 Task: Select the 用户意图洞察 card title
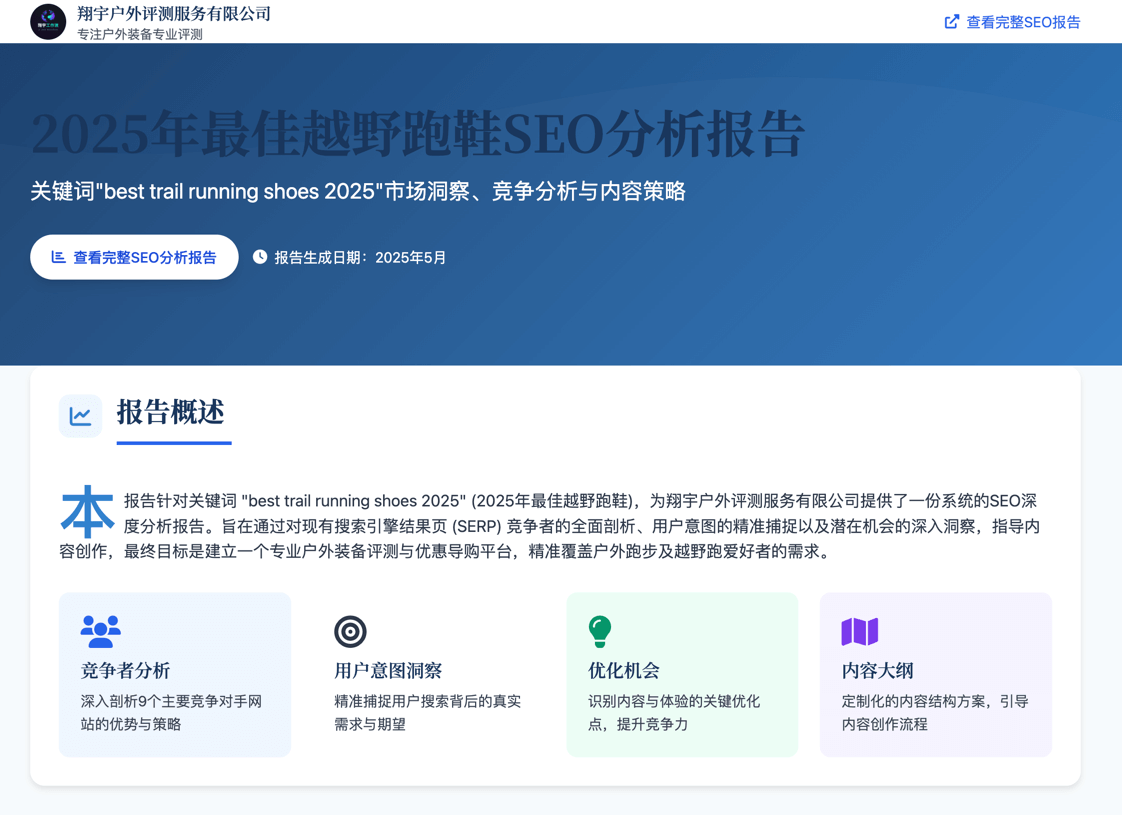pos(388,671)
